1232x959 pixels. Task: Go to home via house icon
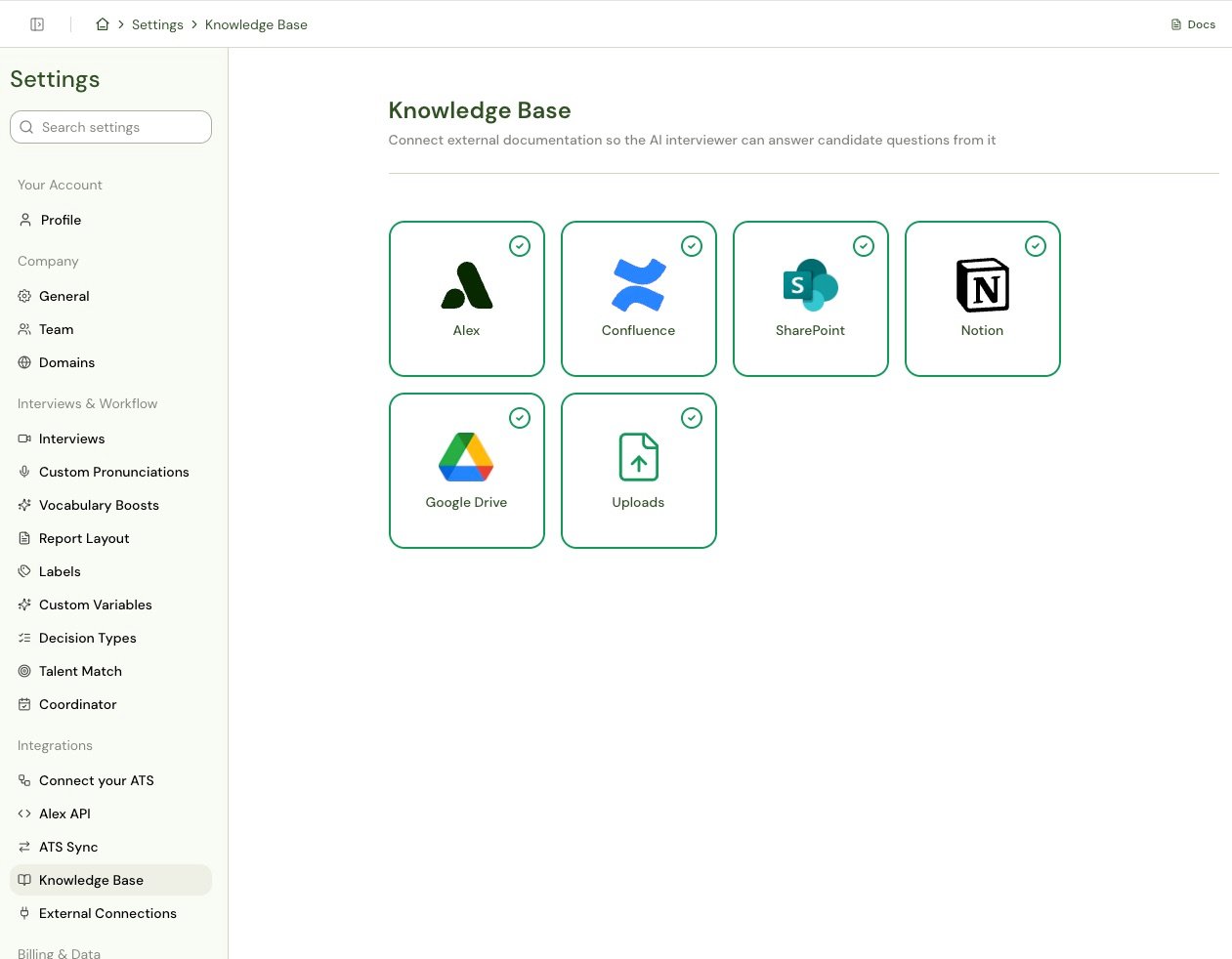(x=103, y=24)
